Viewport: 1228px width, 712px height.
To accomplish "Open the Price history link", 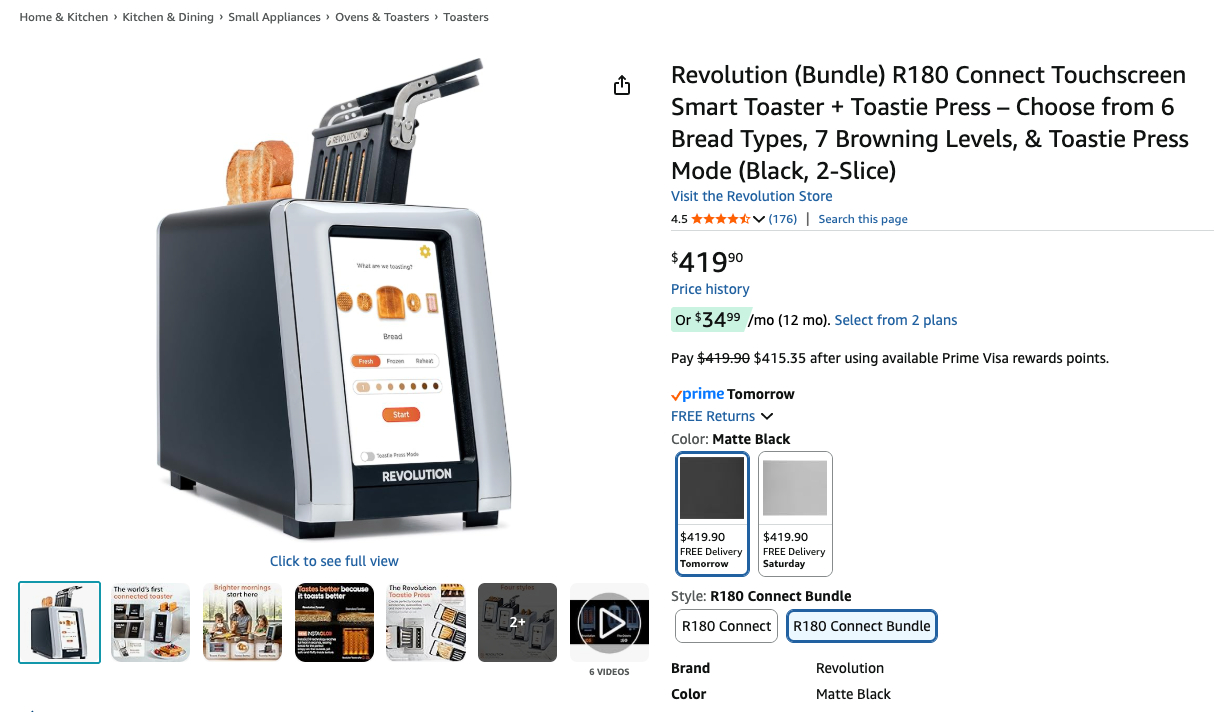I will click(710, 289).
